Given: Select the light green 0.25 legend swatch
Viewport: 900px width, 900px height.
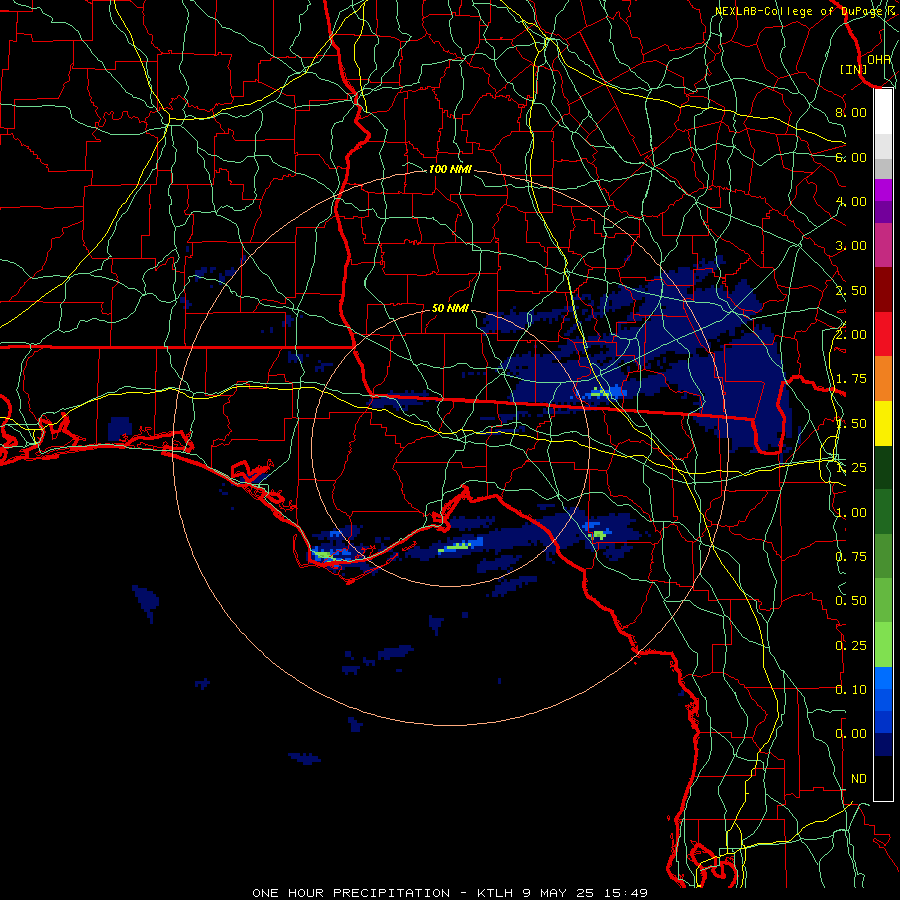Looking at the screenshot, I should point(883,645).
